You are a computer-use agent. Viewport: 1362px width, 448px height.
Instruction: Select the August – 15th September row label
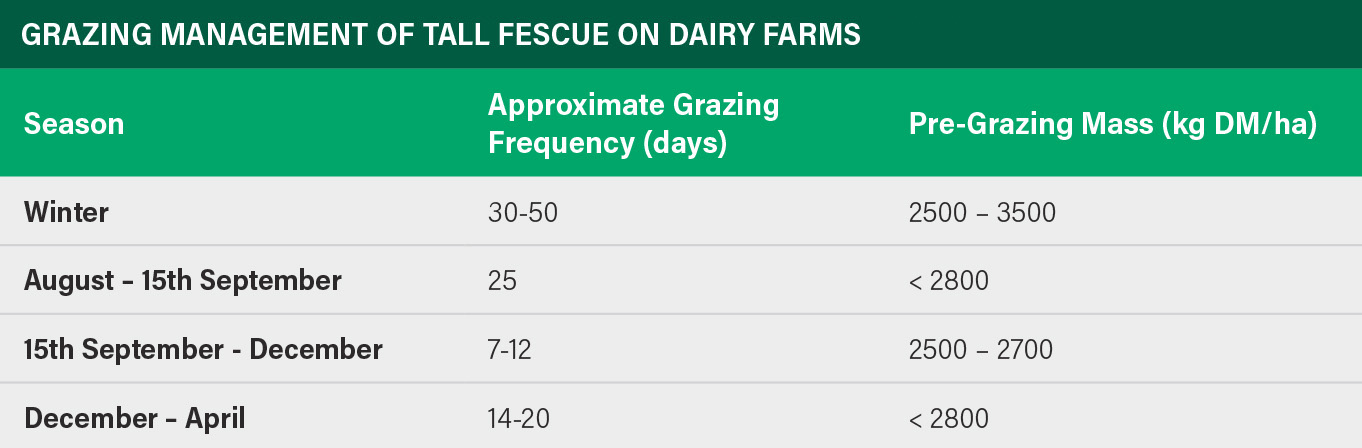coord(183,281)
